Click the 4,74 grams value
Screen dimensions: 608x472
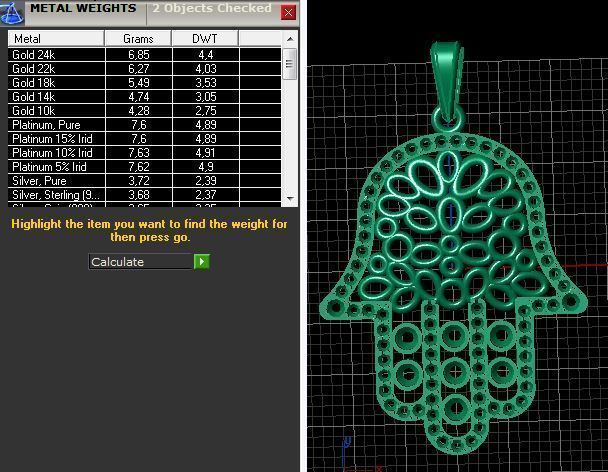pos(139,97)
